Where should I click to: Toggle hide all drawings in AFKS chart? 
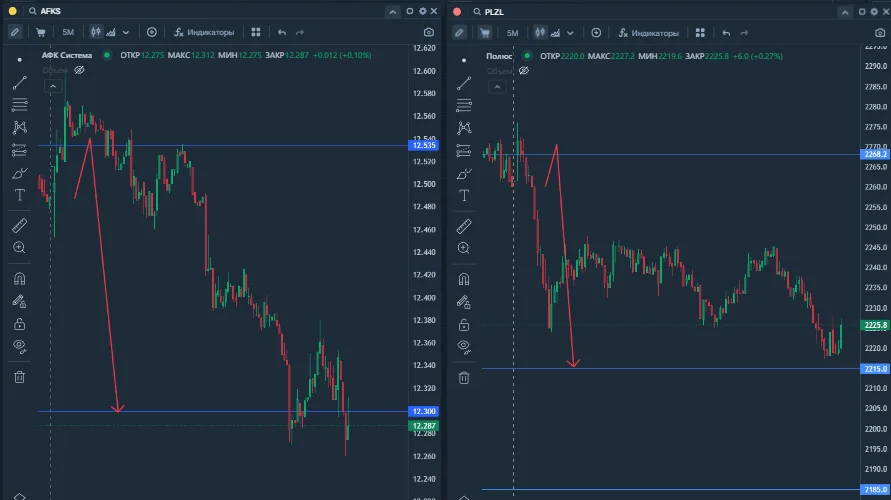point(19,347)
